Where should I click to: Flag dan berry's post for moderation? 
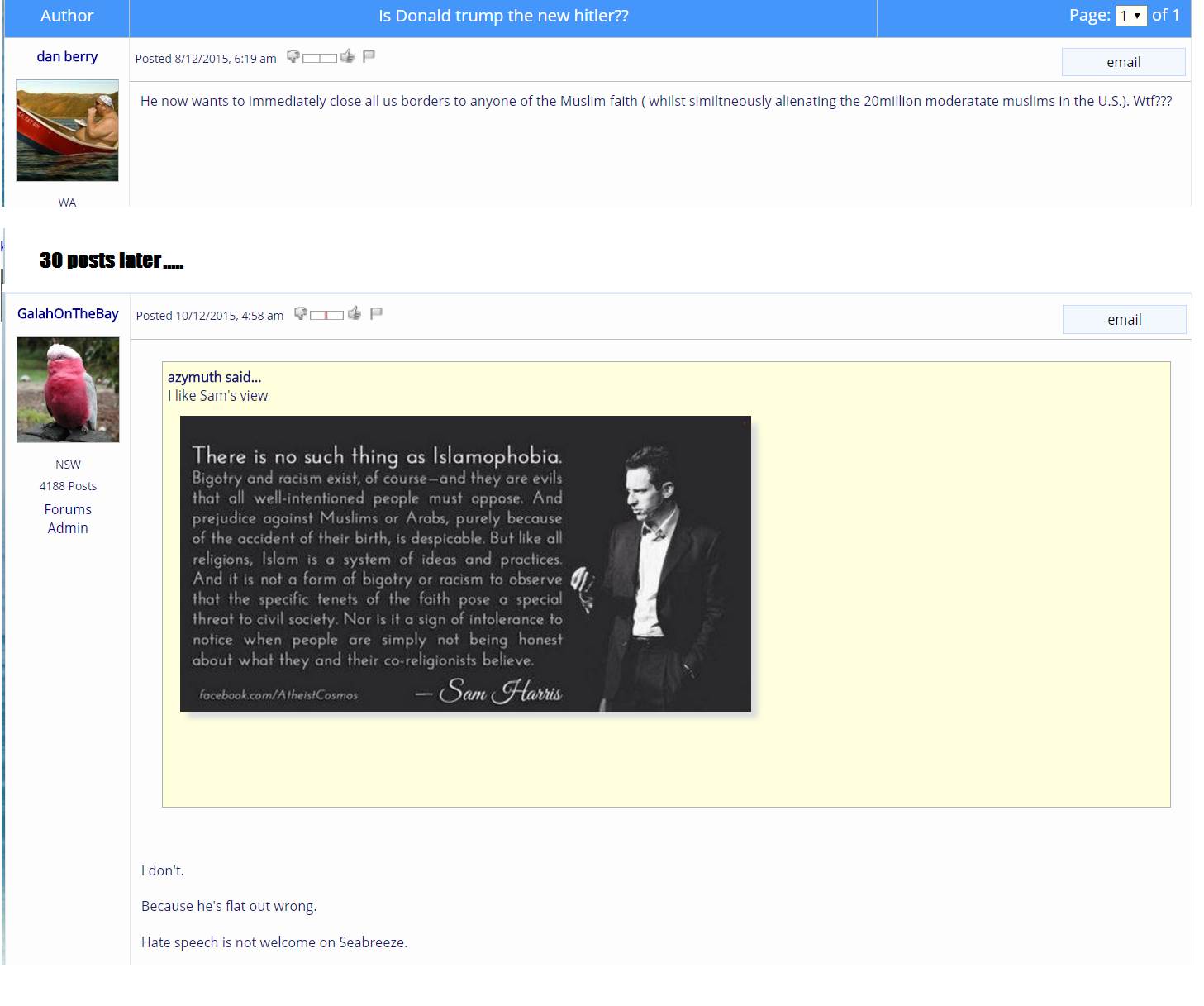369,56
